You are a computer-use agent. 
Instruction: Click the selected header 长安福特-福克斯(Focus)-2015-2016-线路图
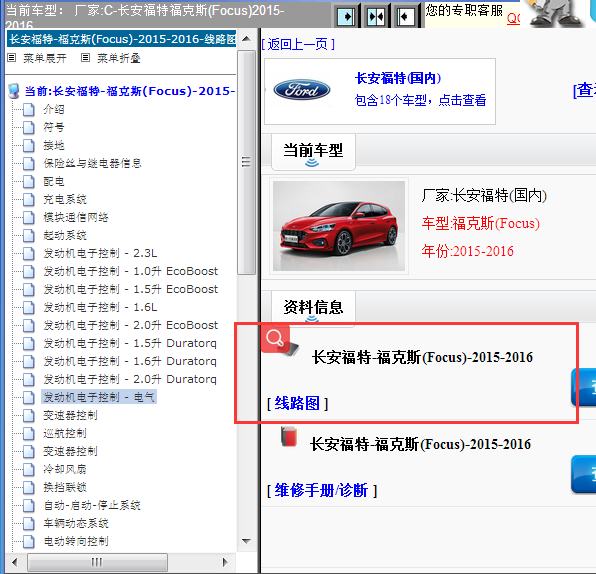(x=122, y=39)
